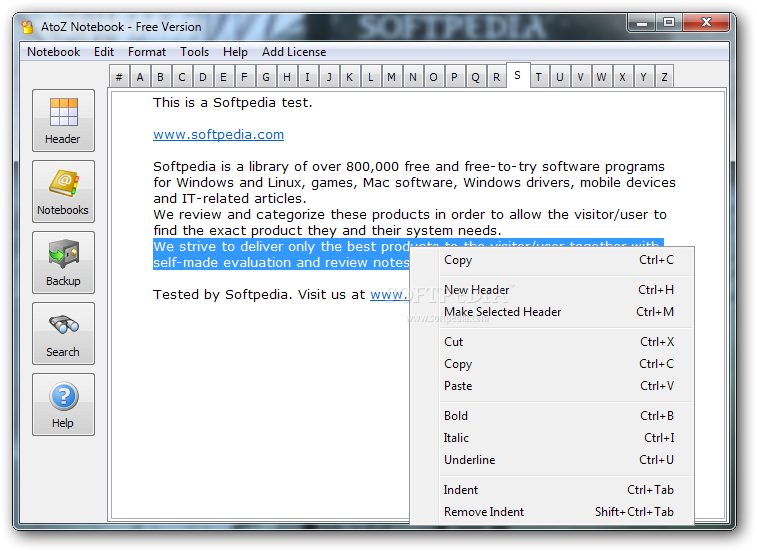Switch to the W tab
This screenshot has height=551, width=757.
point(602,77)
